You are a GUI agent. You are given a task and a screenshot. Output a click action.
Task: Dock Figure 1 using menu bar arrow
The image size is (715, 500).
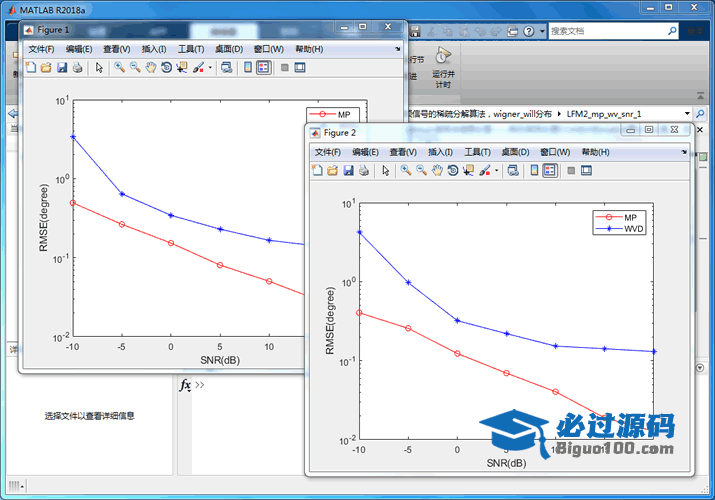point(398,49)
